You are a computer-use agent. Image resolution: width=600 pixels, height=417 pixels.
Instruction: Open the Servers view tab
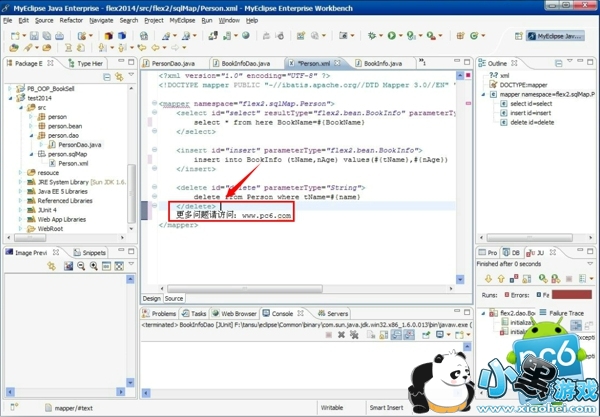[x=337, y=313]
